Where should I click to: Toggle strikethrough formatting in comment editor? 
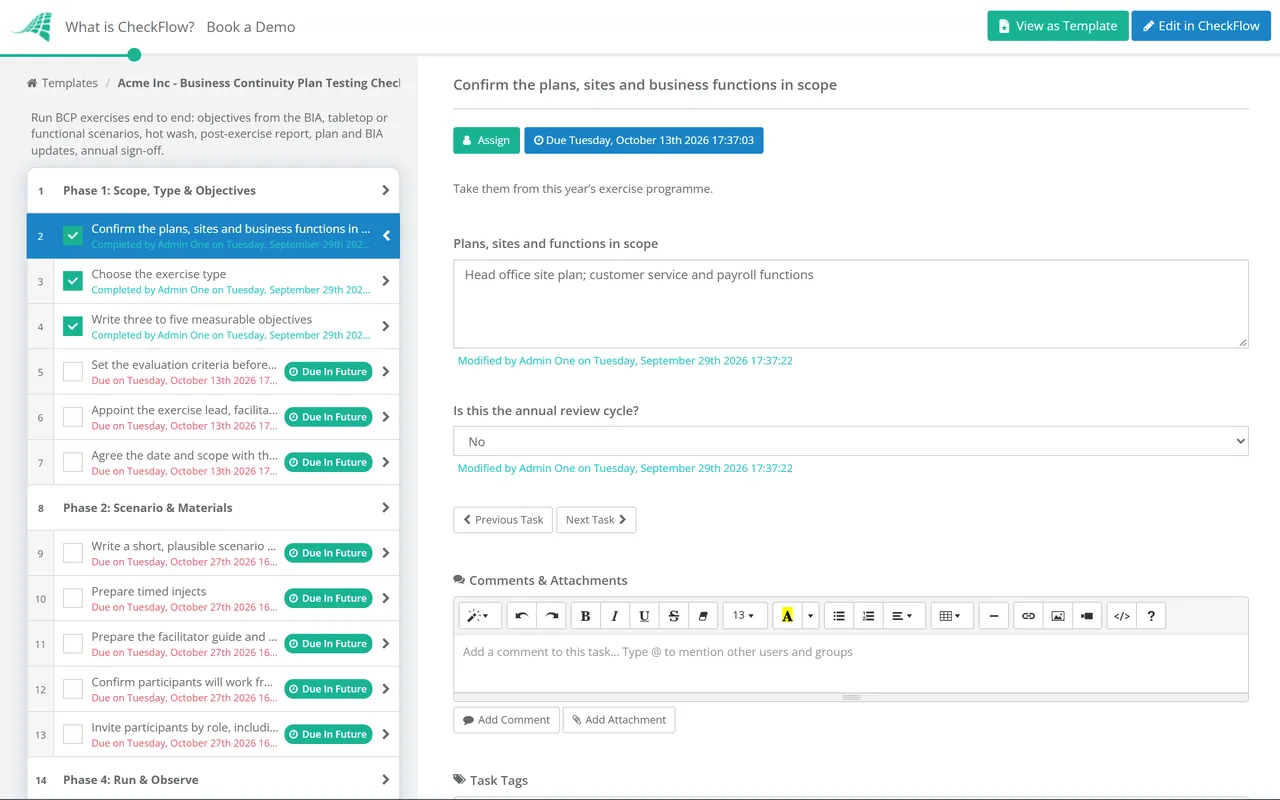click(x=674, y=616)
